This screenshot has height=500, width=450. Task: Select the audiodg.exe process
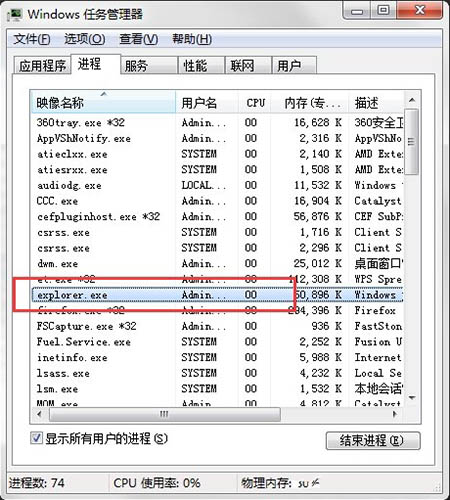click(x=217, y=185)
